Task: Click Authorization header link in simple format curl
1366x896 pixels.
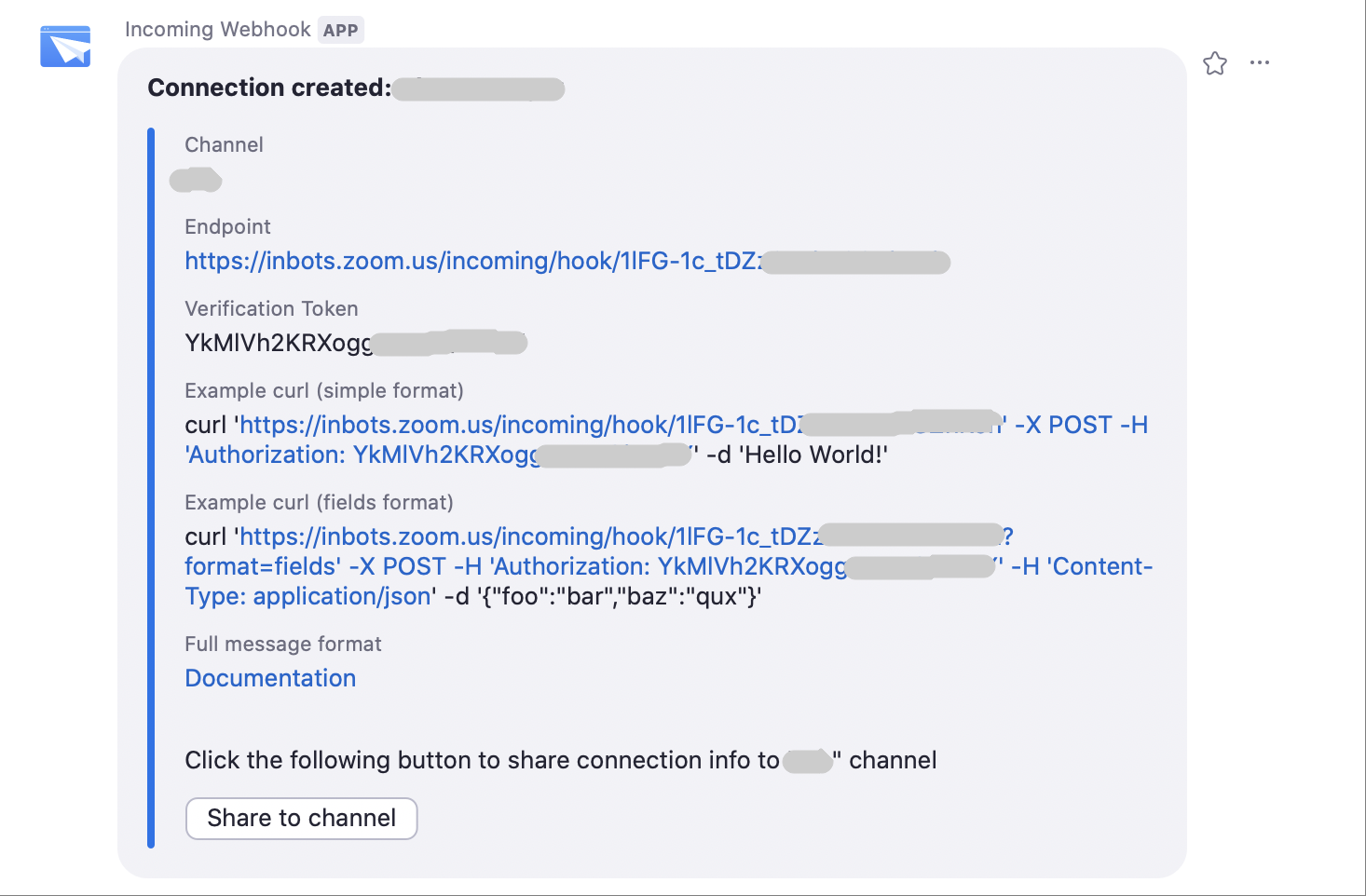Action: (x=363, y=455)
